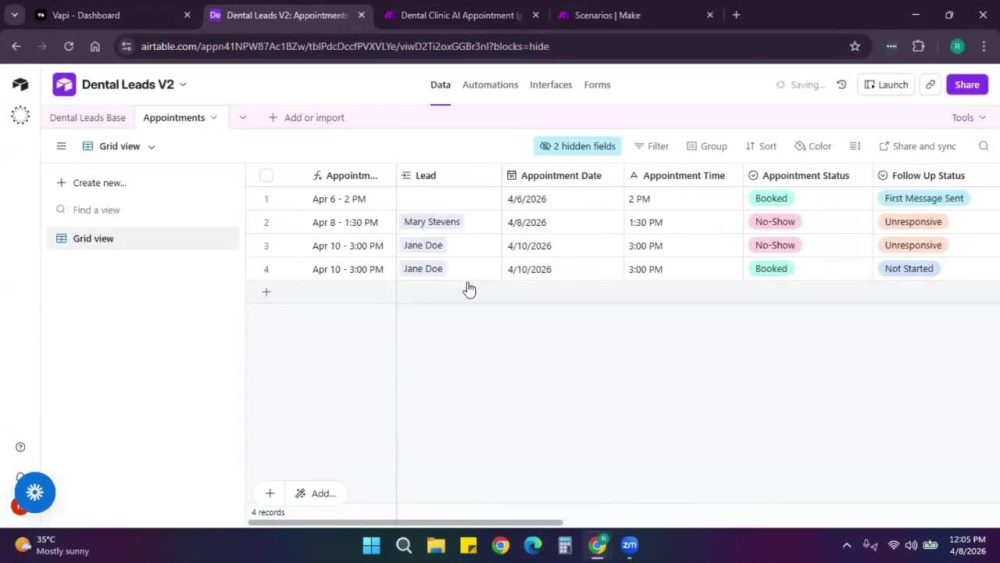The width and height of the screenshot is (1000, 563).
Task: Add a new row with plus icon
Action: point(267,292)
